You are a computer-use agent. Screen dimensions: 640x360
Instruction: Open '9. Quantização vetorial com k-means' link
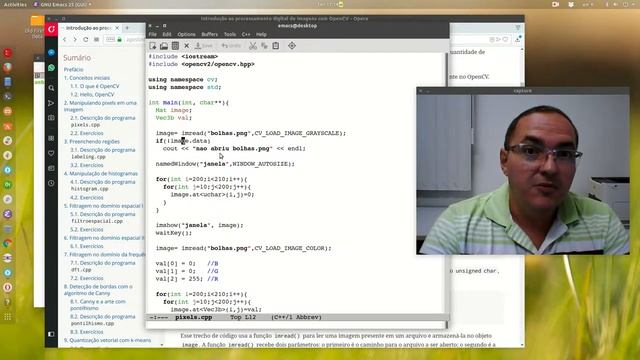point(107,340)
